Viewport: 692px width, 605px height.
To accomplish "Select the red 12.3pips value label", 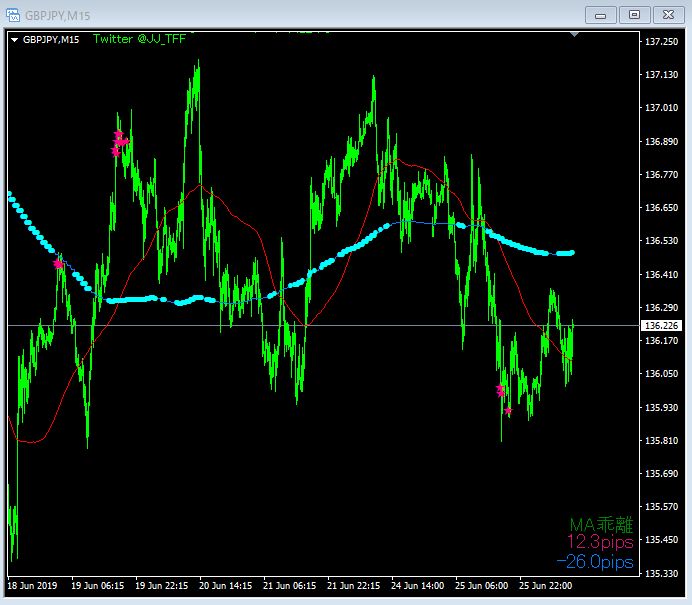I will click(x=600, y=542).
